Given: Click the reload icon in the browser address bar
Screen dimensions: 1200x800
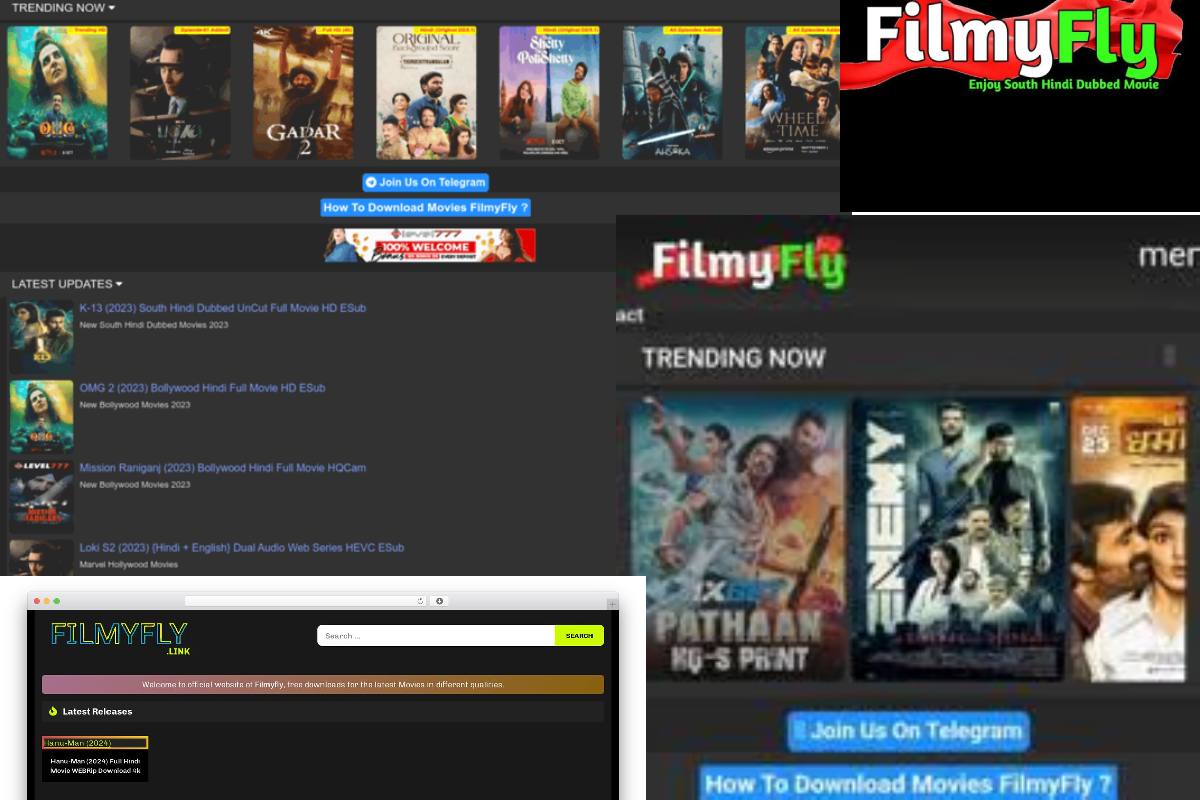Looking at the screenshot, I should coord(420,601).
